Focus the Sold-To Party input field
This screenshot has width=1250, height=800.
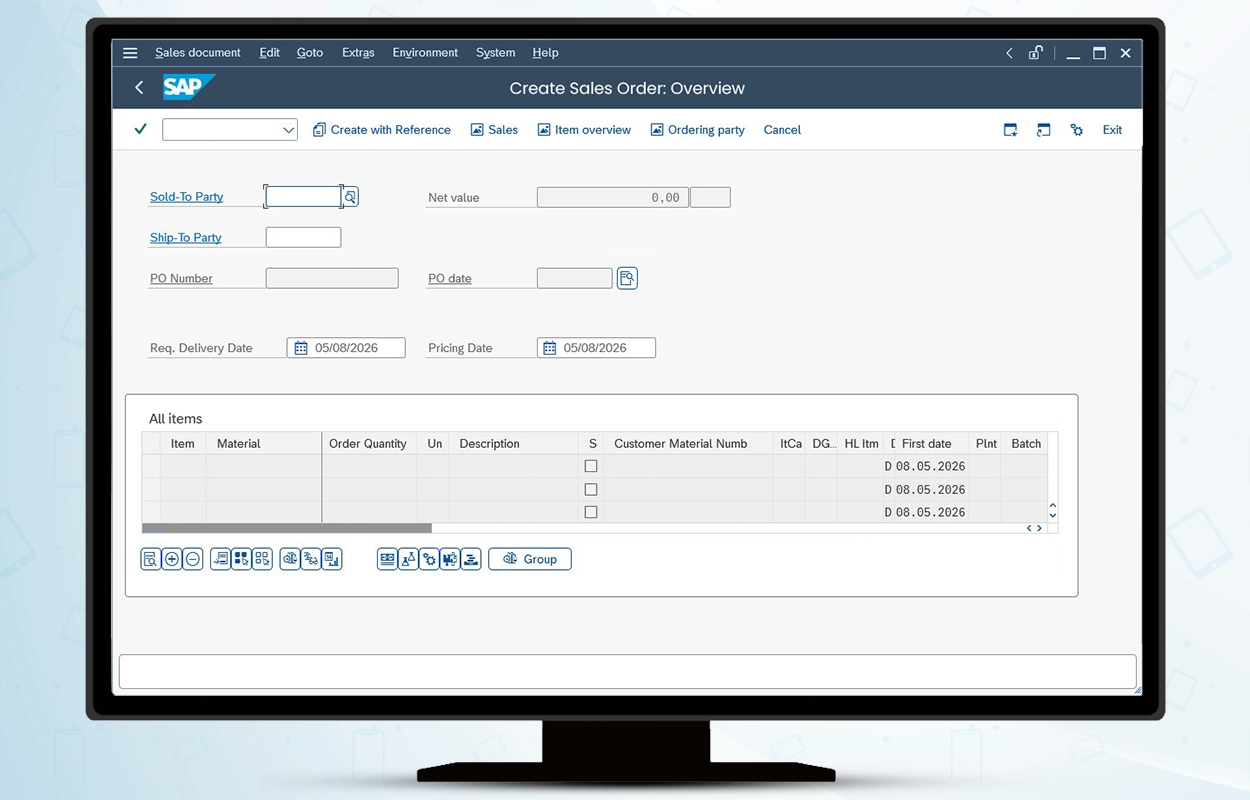[303, 197]
